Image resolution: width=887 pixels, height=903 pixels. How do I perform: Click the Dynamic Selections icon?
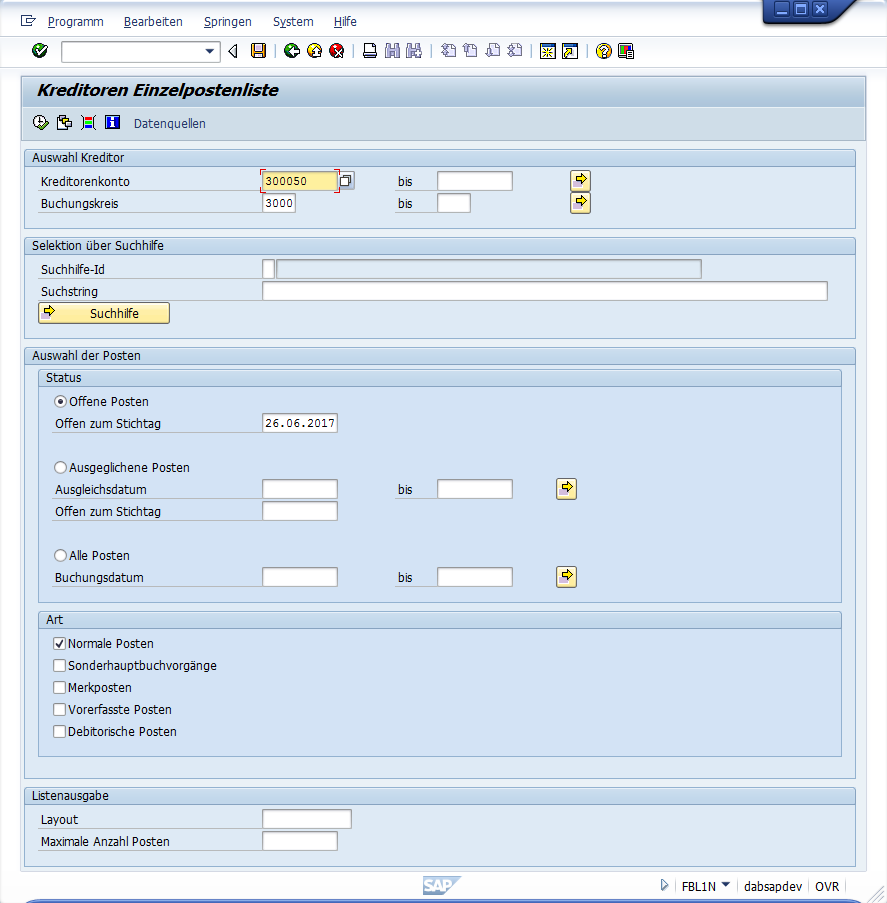[88, 123]
